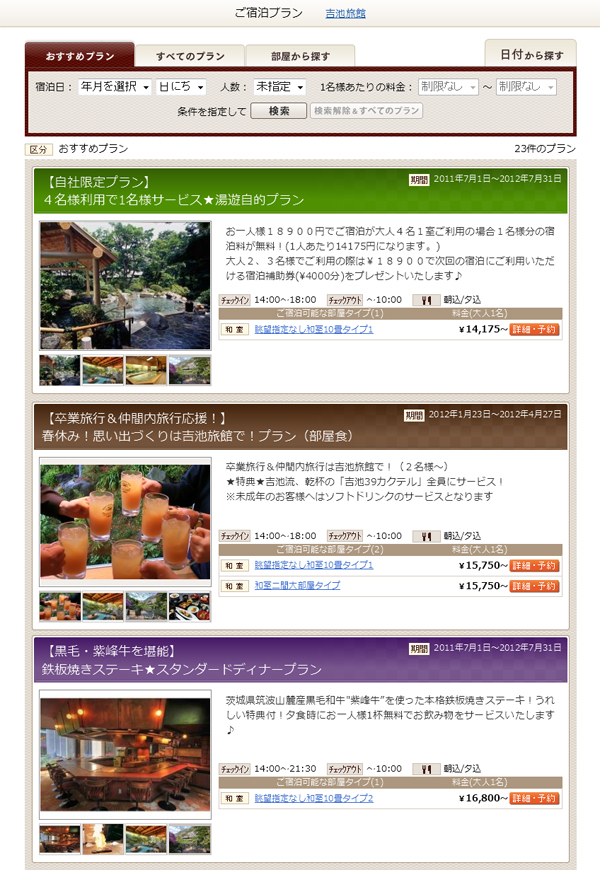The height and width of the screenshot is (870, 600).
Task: Click the 検索 search button
Action: pyautogui.click(x=279, y=111)
